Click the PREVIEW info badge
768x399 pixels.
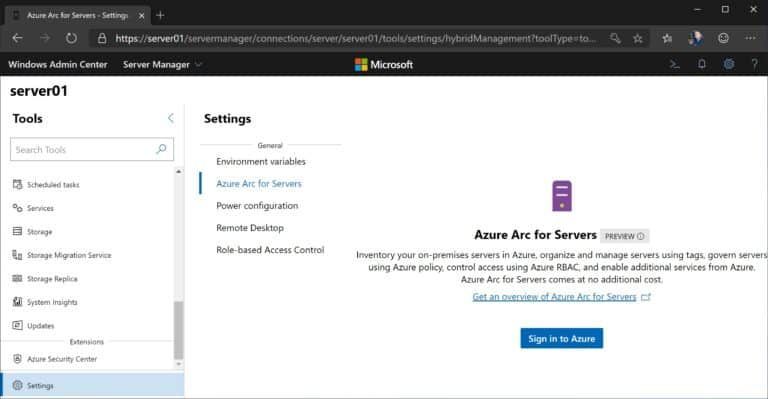[x=624, y=236]
